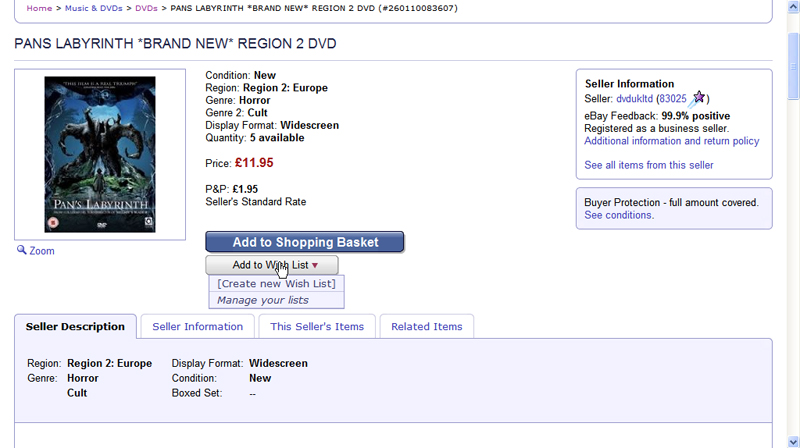Switch to the Seller Information tab
This screenshot has height=448, width=800.
click(x=197, y=327)
